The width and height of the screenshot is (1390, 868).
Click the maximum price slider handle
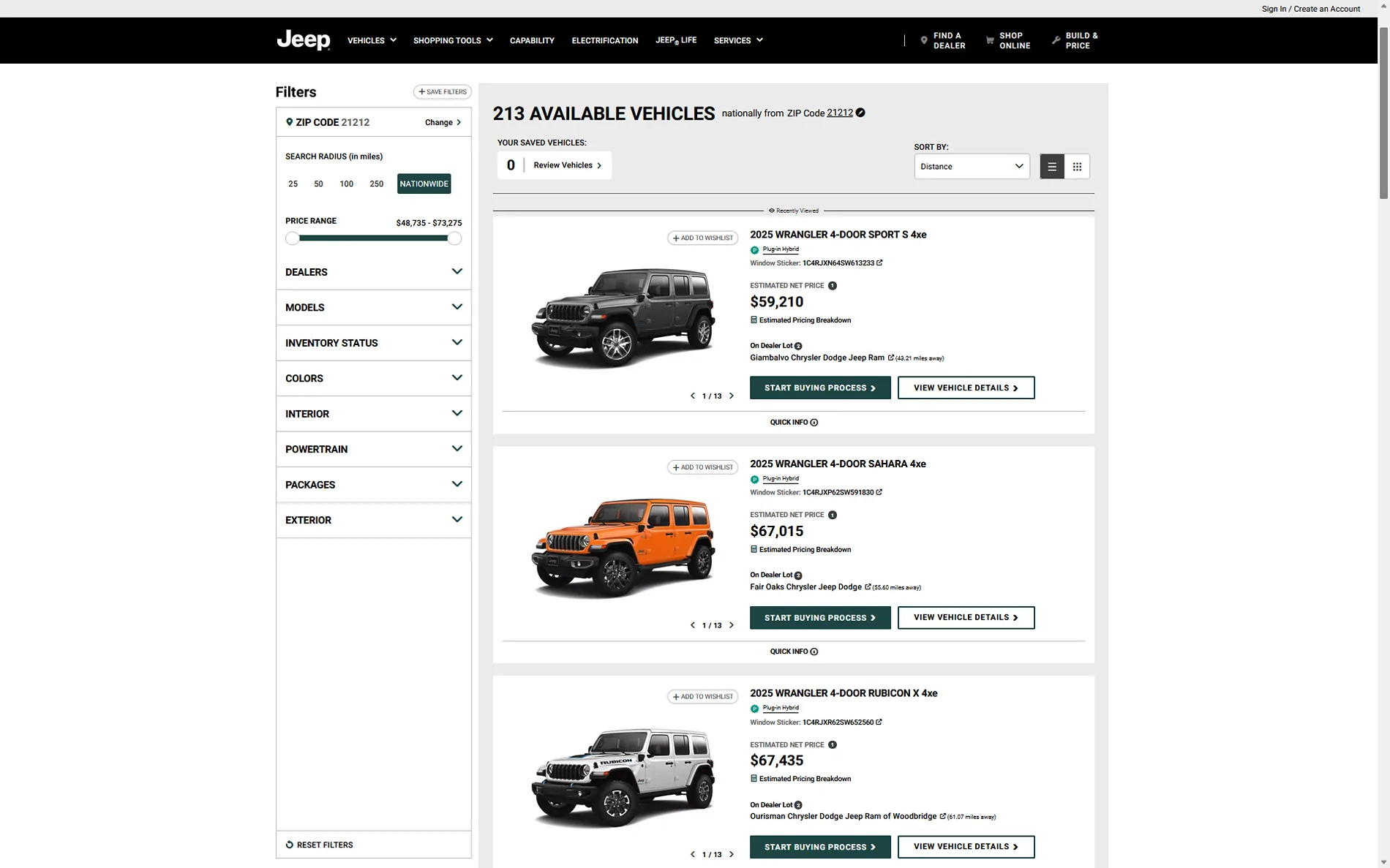tap(454, 238)
